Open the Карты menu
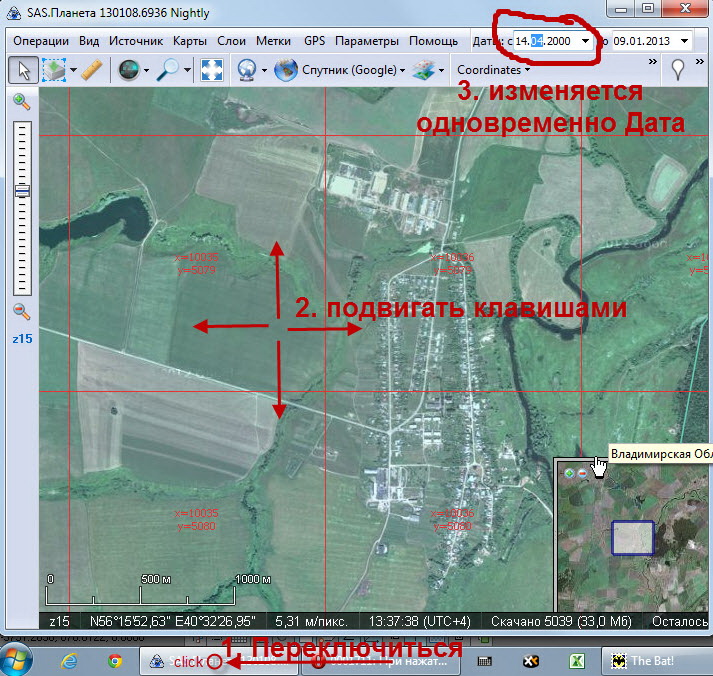The width and height of the screenshot is (713, 676). pos(189,41)
